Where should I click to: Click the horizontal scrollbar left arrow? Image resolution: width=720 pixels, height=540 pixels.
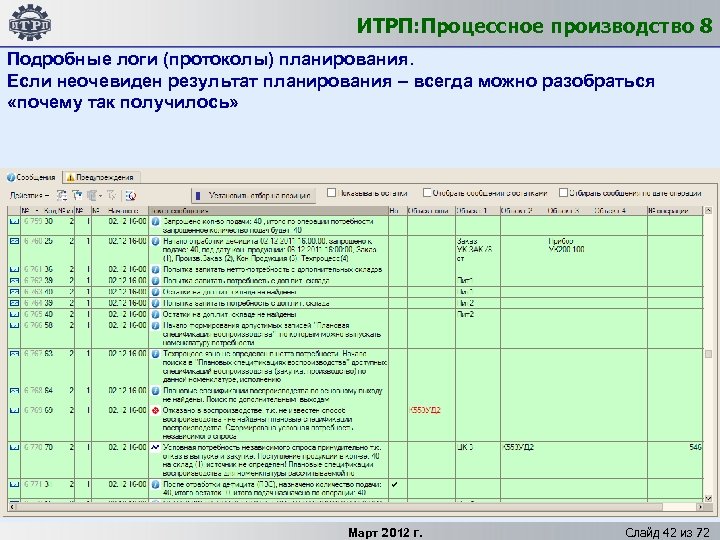tap(12, 507)
